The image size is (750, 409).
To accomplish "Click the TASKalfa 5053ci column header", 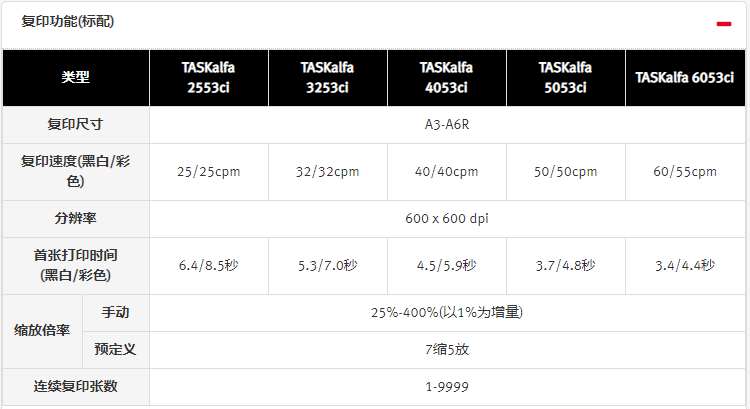I will point(565,77).
